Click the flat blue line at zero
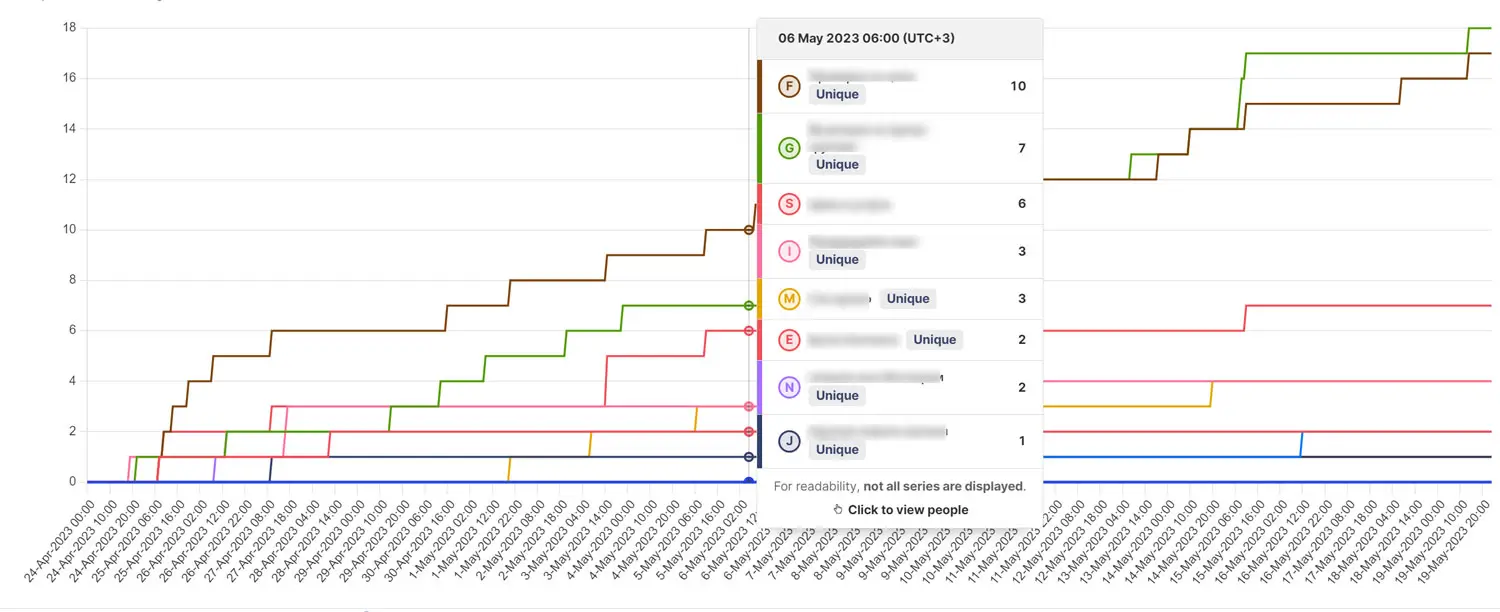1500x612 pixels. 400,481
